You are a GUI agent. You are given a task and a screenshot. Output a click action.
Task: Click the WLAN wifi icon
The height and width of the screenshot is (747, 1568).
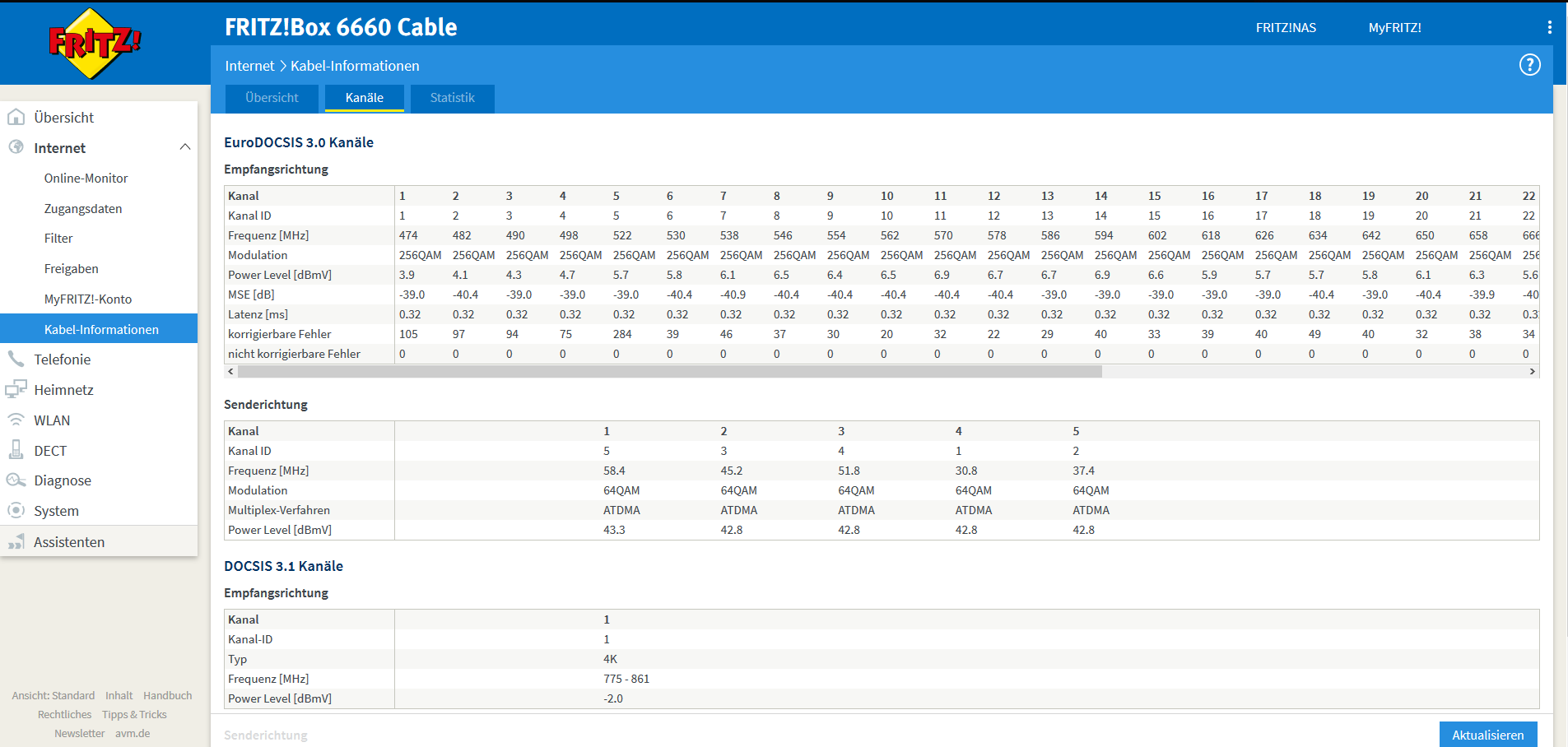[16, 420]
